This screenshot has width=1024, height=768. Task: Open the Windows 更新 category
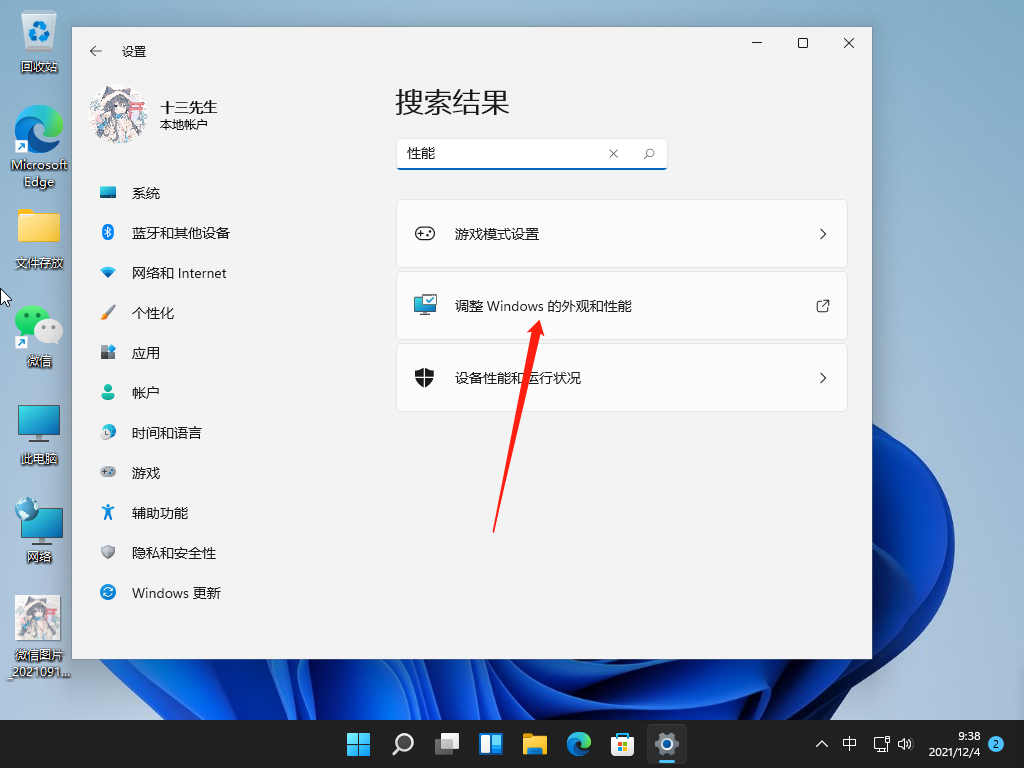(x=176, y=593)
